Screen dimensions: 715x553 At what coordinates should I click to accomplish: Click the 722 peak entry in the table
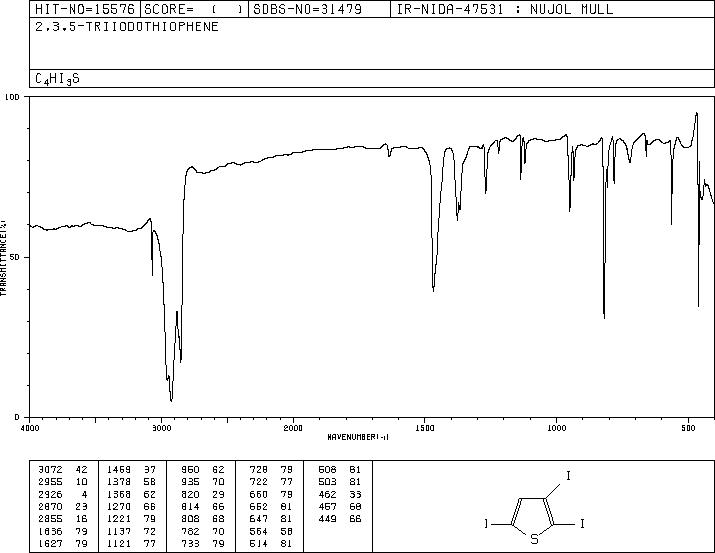coord(259,482)
